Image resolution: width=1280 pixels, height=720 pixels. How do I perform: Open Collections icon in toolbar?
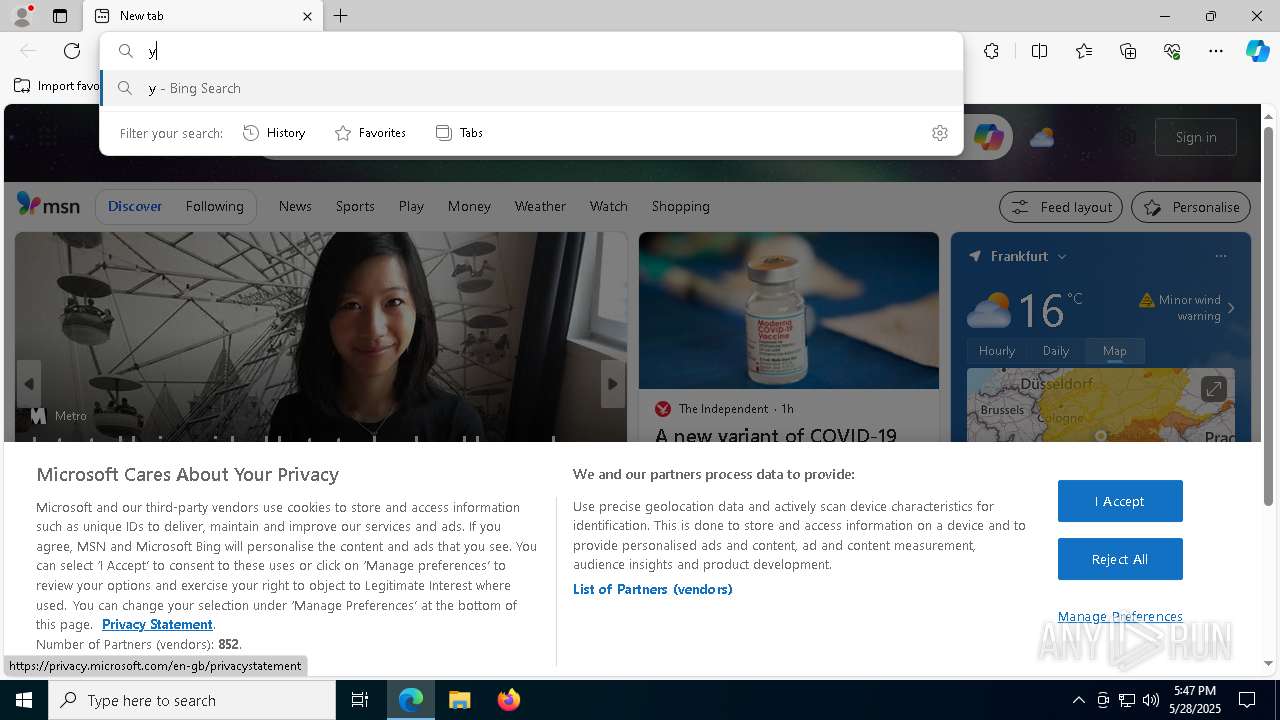[x=1128, y=51]
